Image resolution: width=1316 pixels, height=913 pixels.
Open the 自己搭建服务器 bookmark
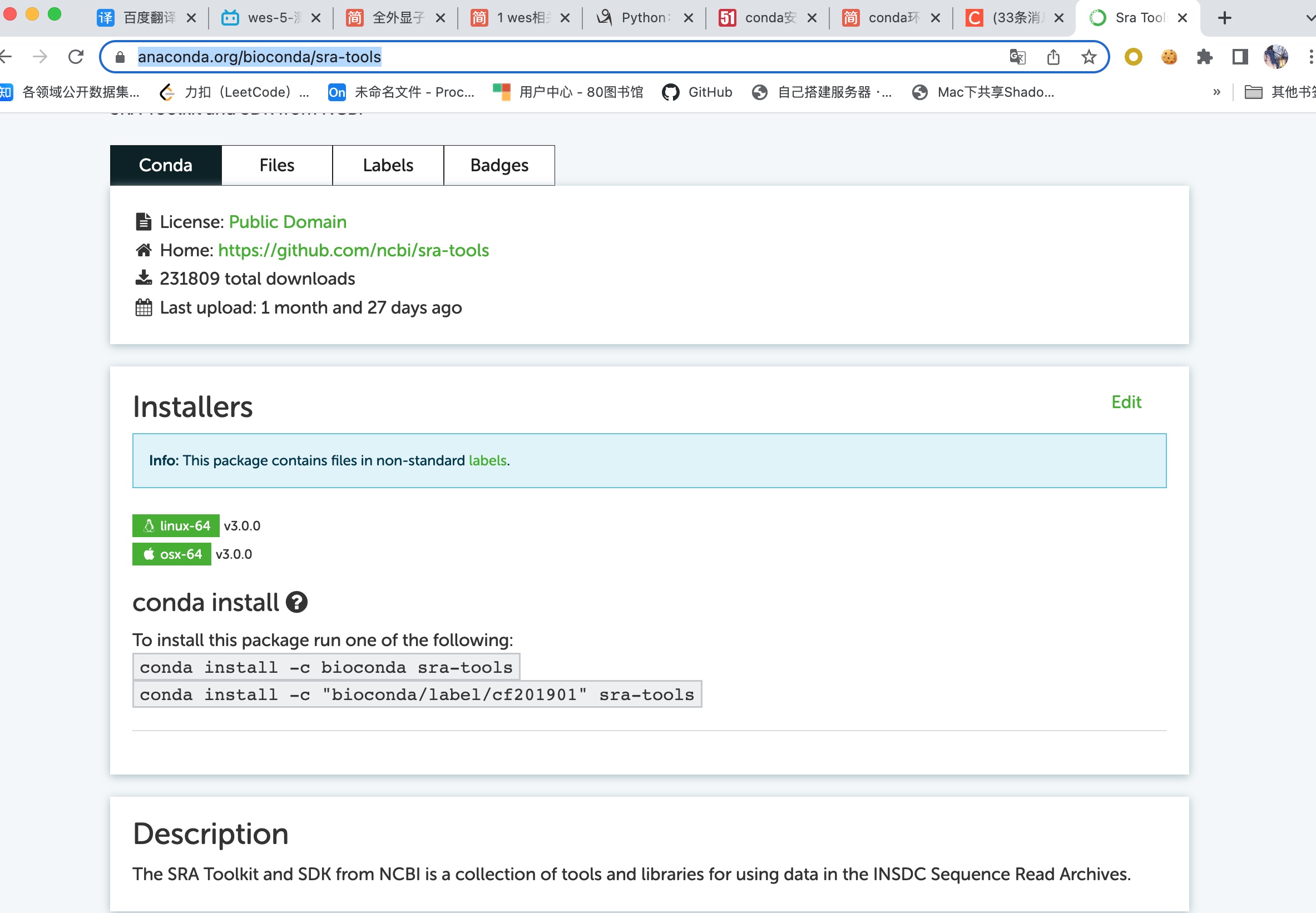[x=822, y=92]
